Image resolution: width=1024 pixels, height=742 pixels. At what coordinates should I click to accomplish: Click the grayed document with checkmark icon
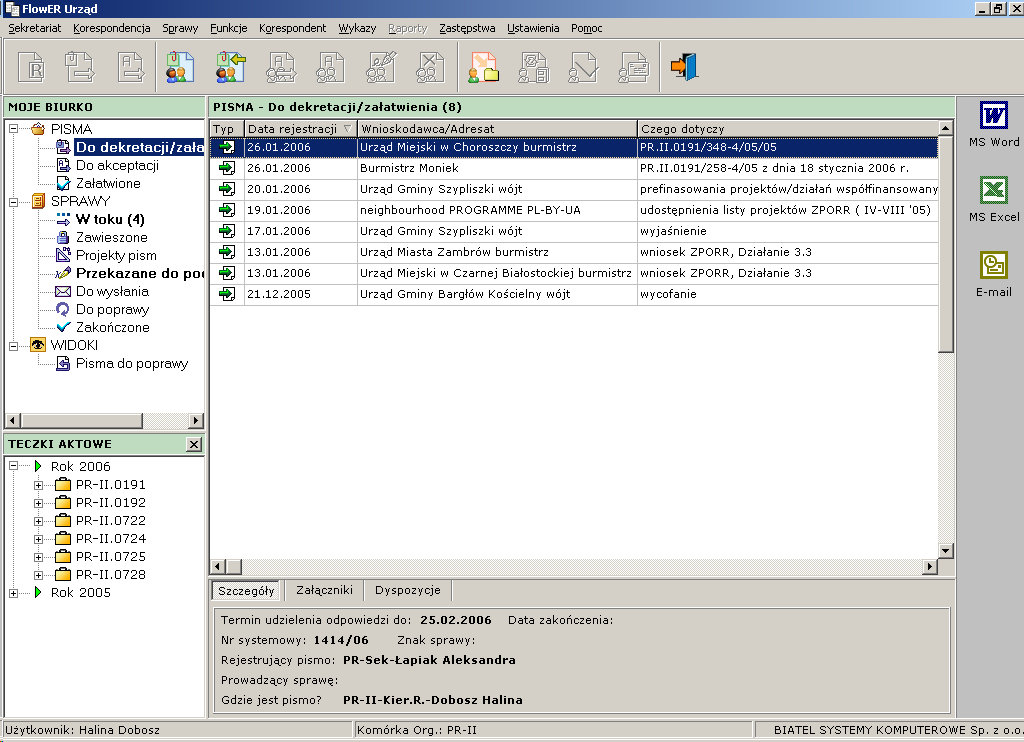pyautogui.click(x=583, y=67)
